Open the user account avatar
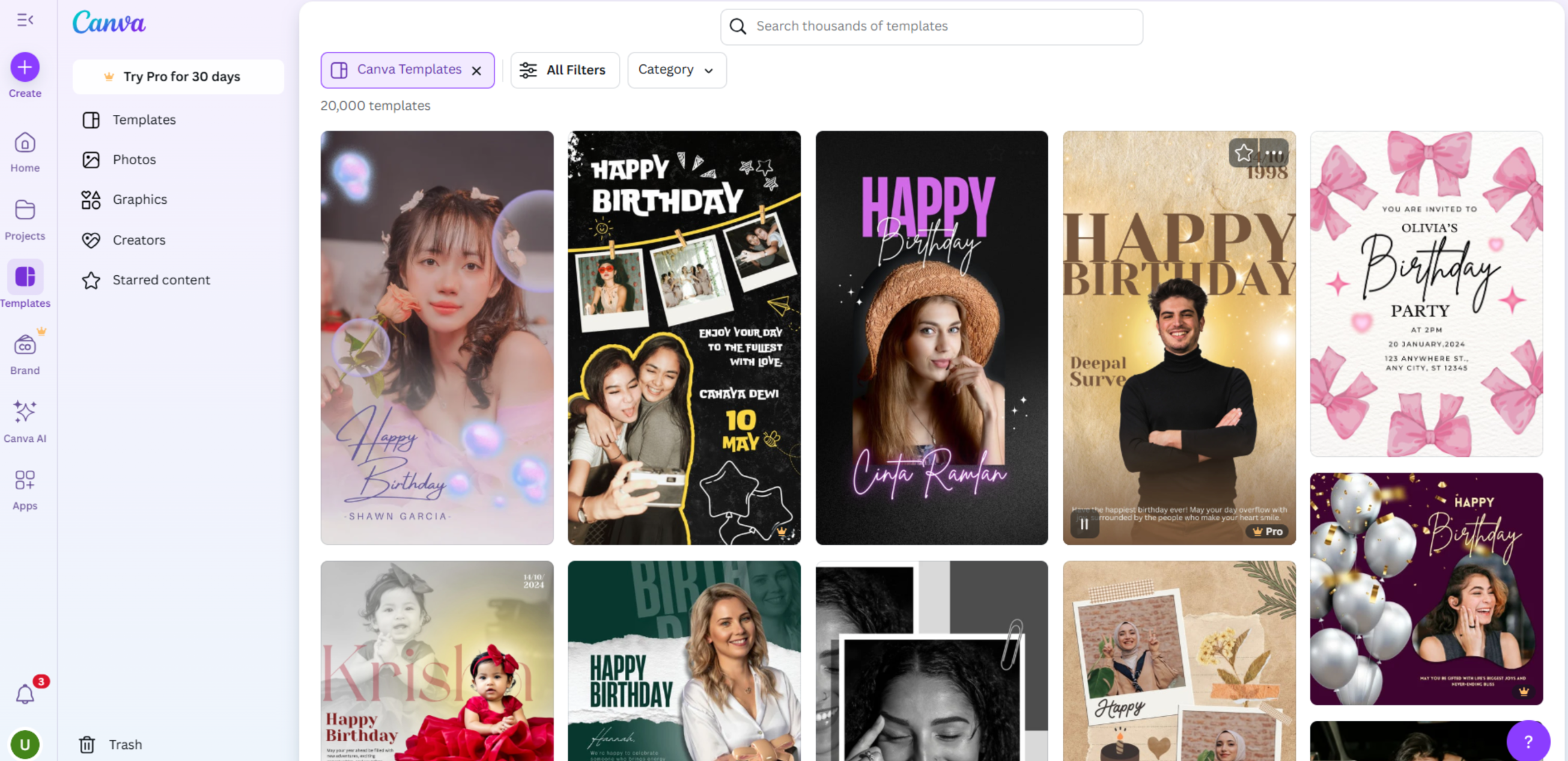1568x761 pixels. coord(25,744)
